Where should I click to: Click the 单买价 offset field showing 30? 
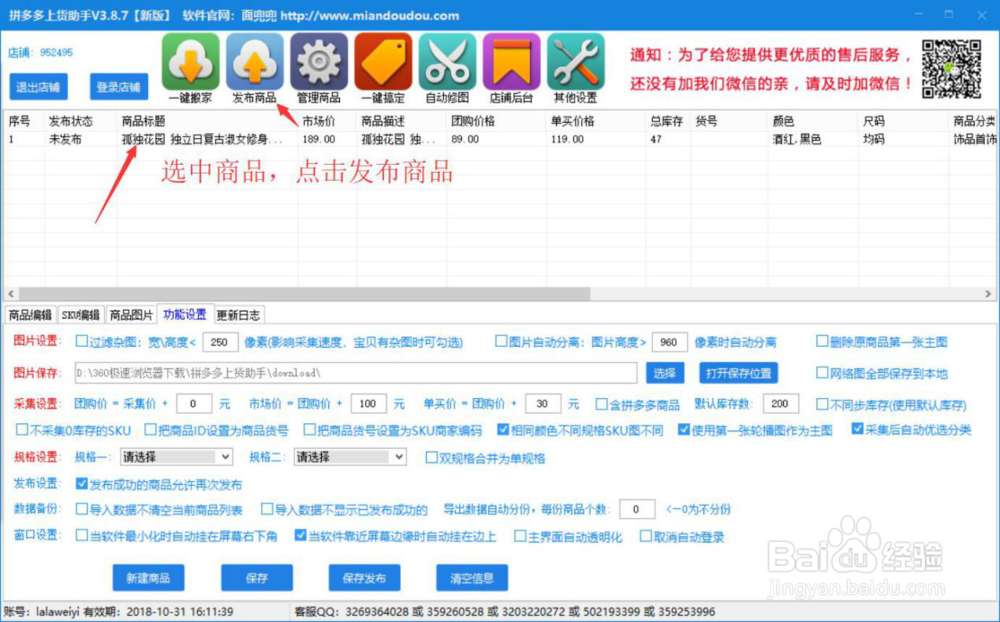pos(543,404)
